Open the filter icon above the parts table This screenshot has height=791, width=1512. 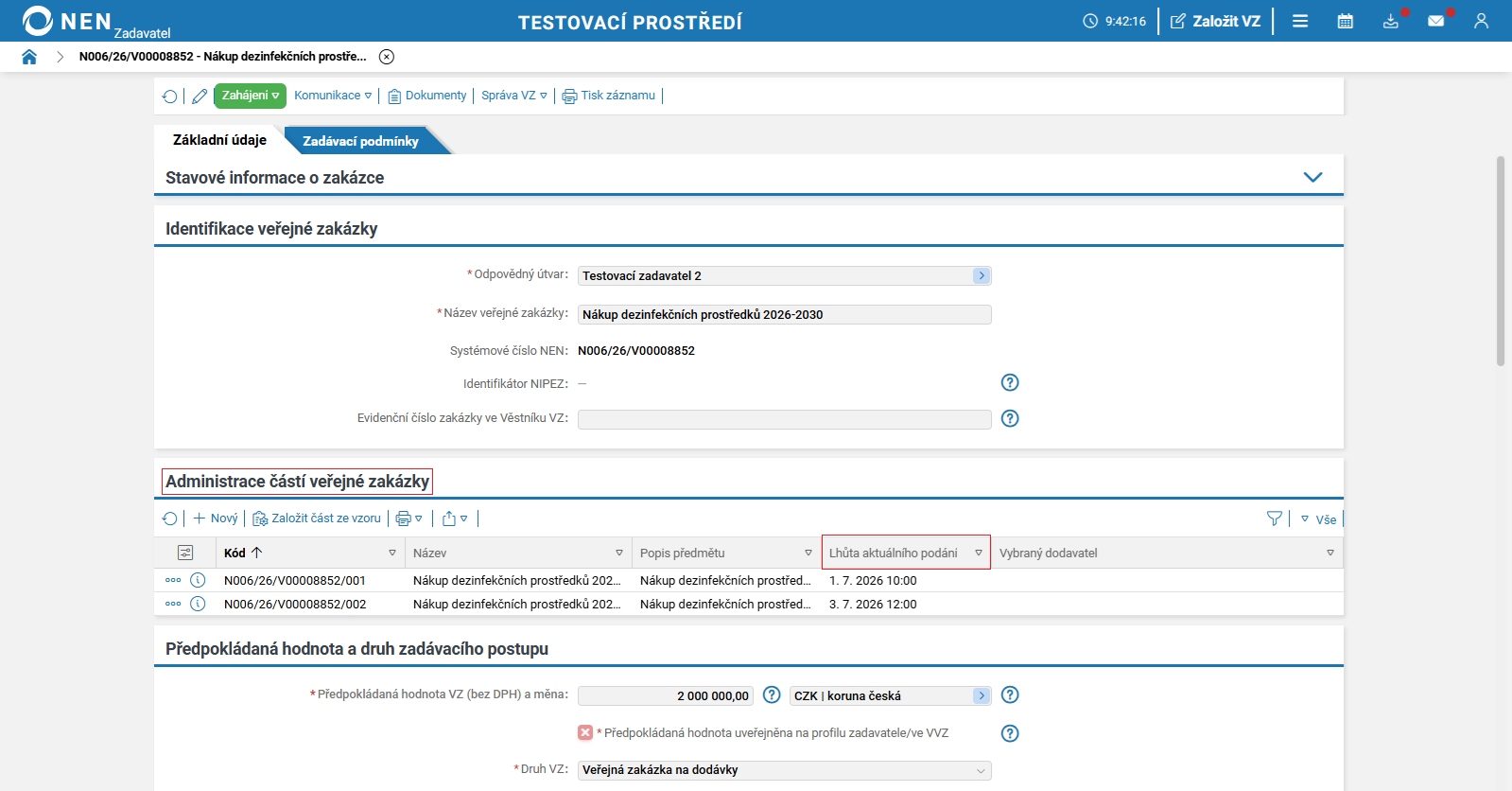click(x=1275, y=519)
